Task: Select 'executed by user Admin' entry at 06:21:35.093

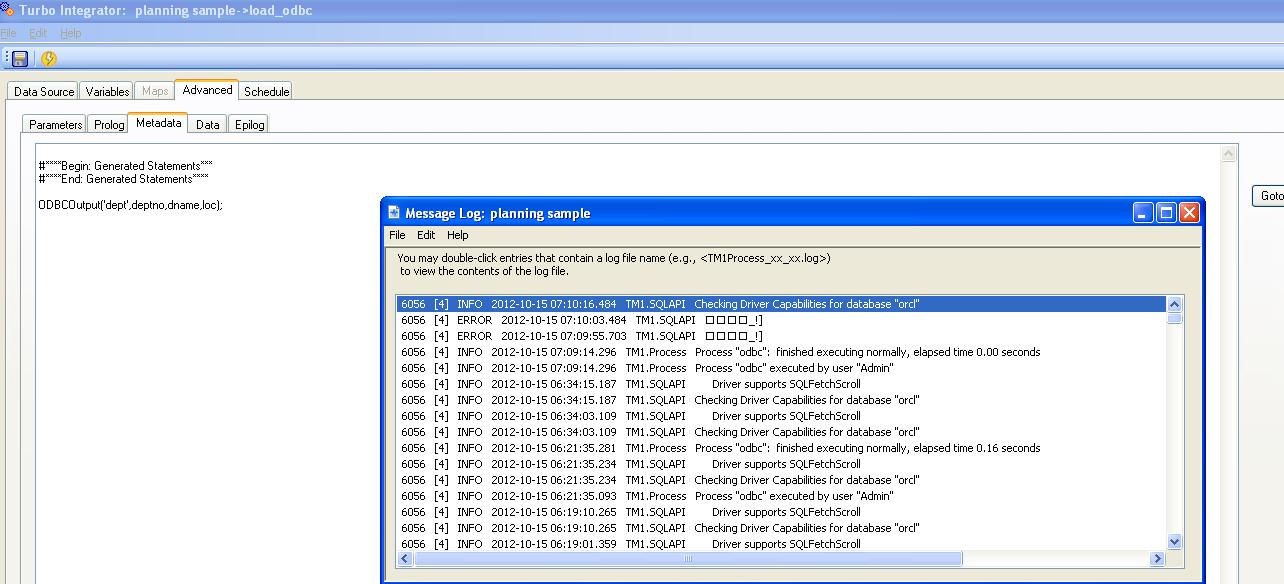Action: pos(781,496)
